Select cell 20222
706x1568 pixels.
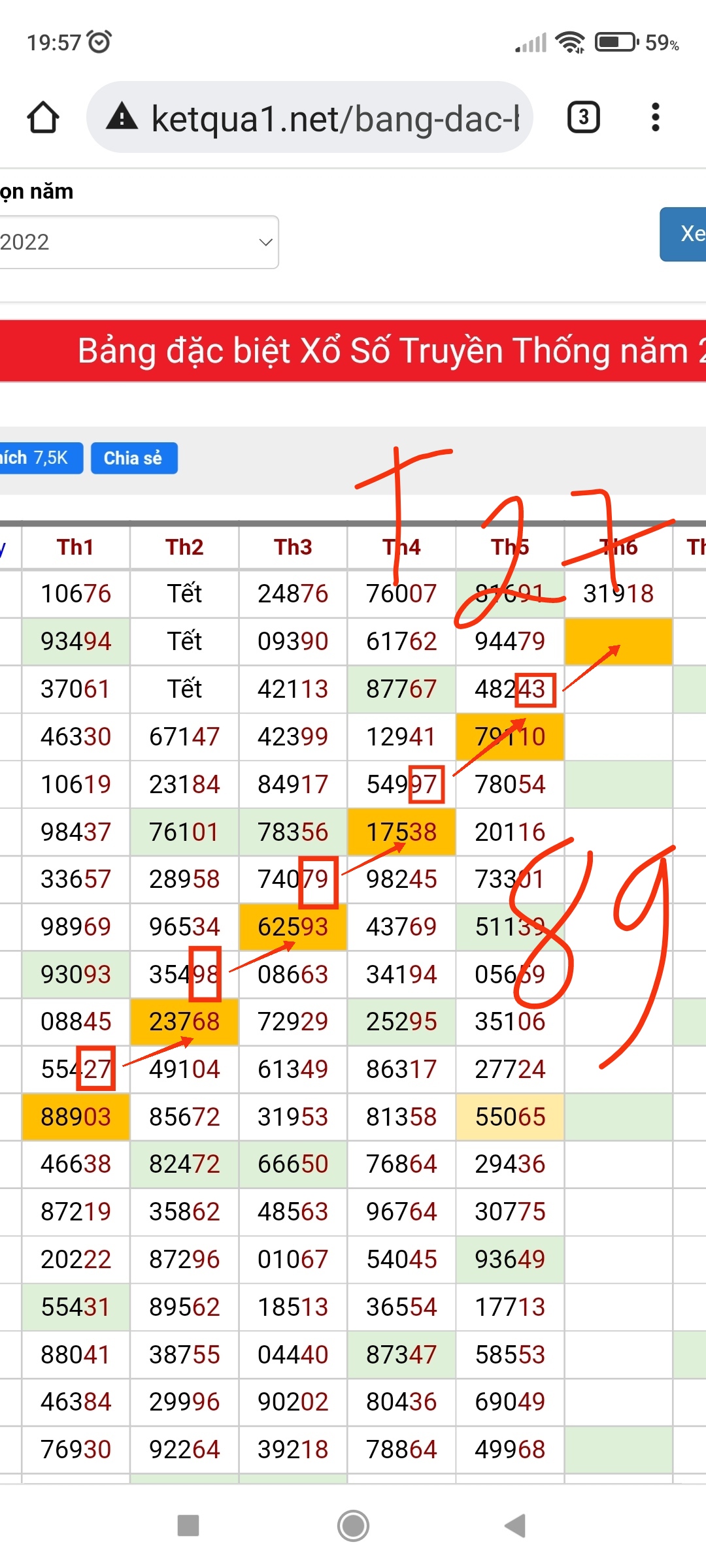tap(76, 1260)
